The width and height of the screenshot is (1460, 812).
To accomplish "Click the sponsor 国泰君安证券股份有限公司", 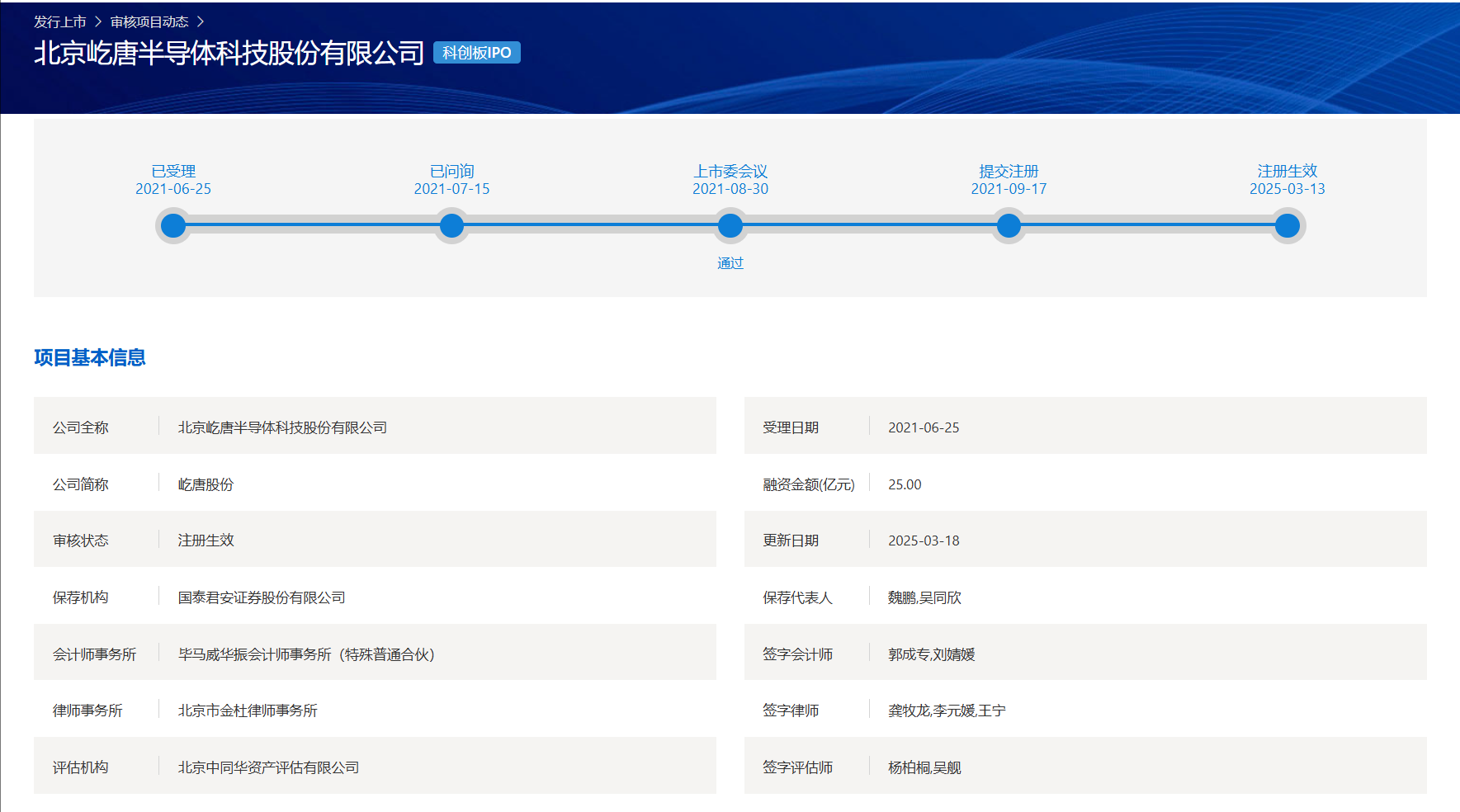I will pyautogui.click(x=262, y=597).
